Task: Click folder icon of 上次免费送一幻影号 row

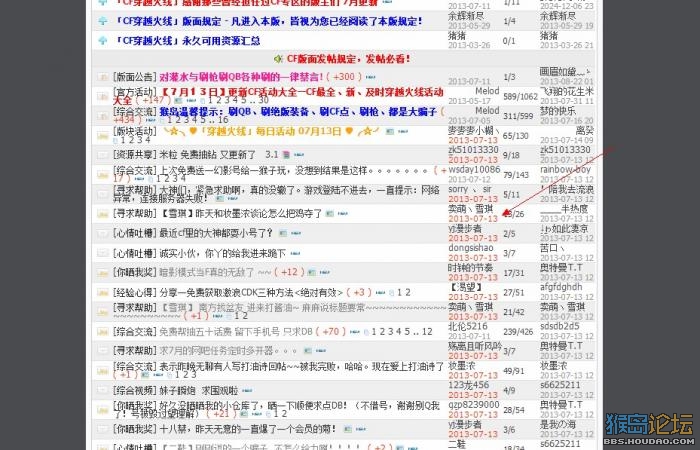Action: click(103, 175)
